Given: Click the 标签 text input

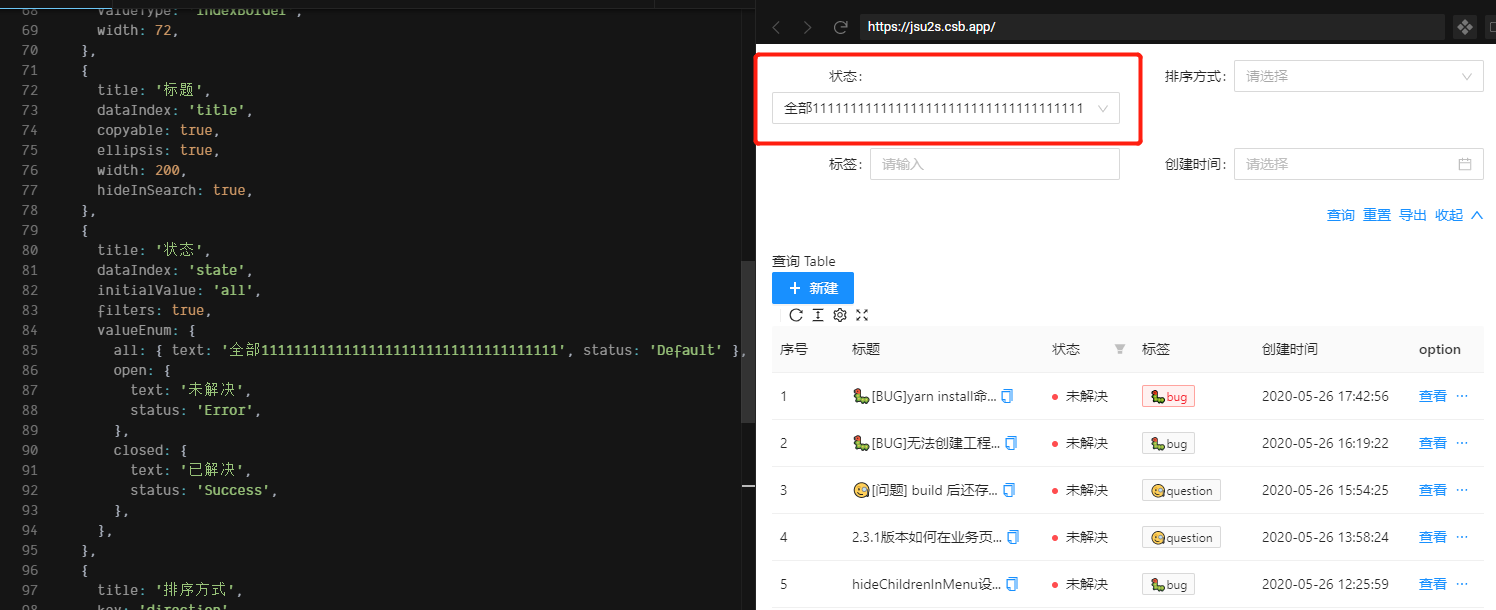Looking at the screenshot, I should pos(995,164).
